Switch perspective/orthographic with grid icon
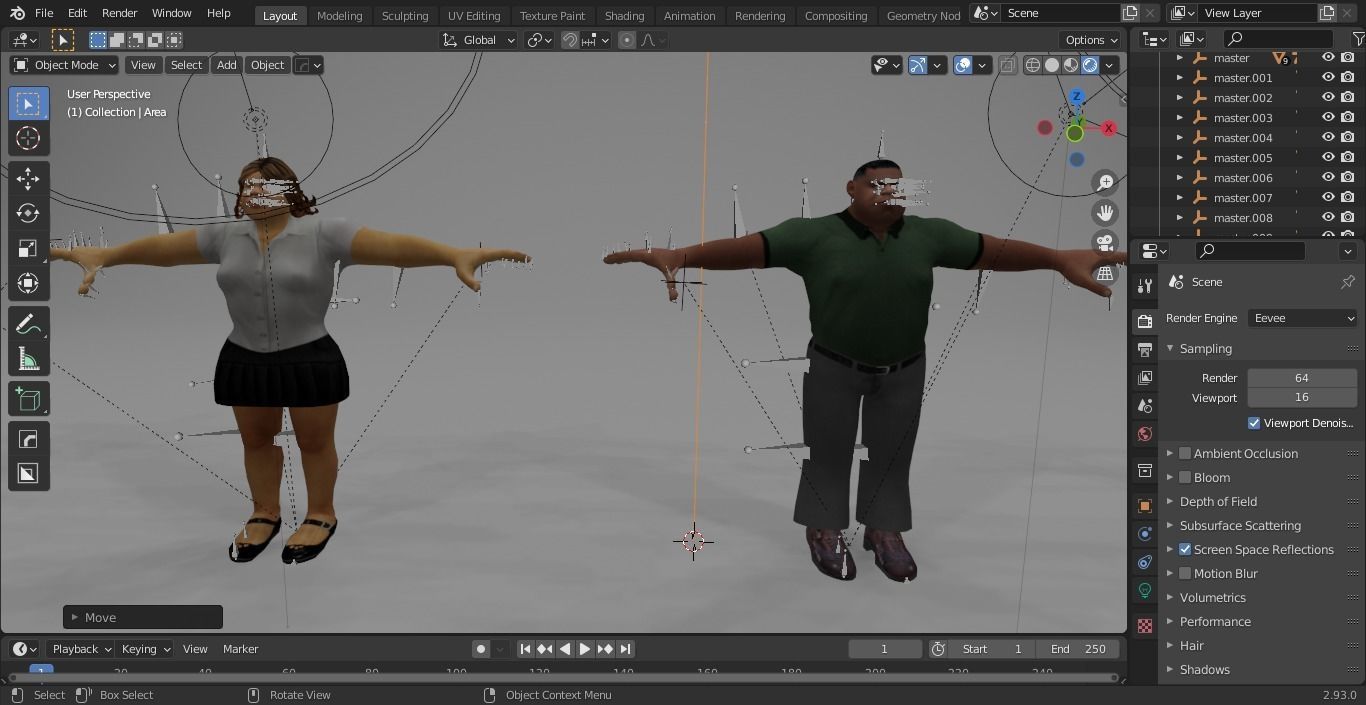 coord(1105,273)
